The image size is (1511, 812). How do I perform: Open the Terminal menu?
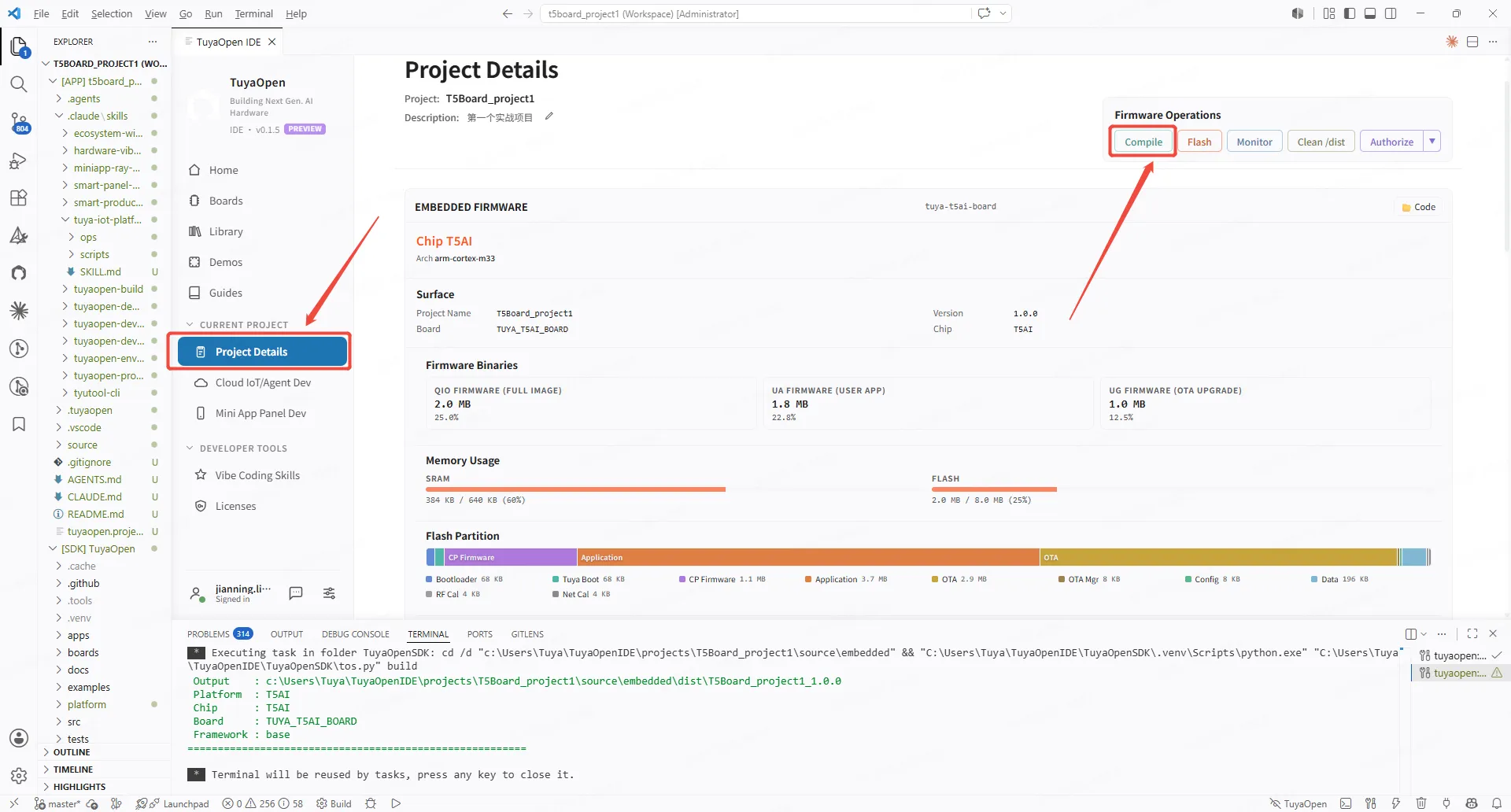(x=253, y=13)
